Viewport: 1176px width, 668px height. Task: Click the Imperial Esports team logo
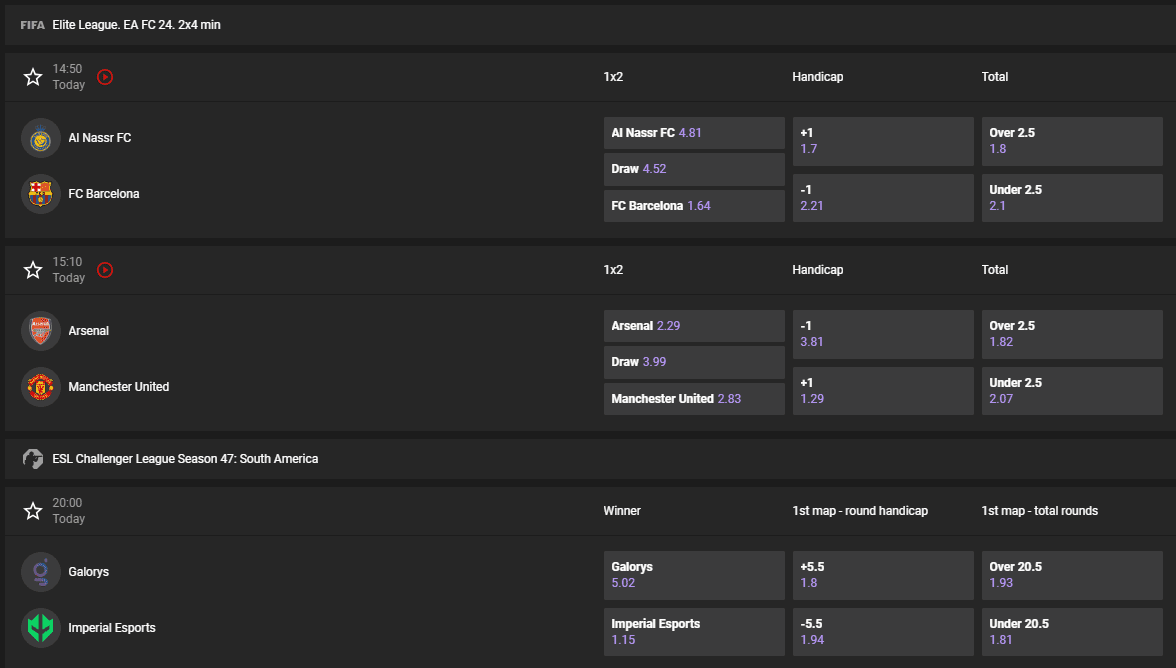pyautogui.click(x=40, y=628)
